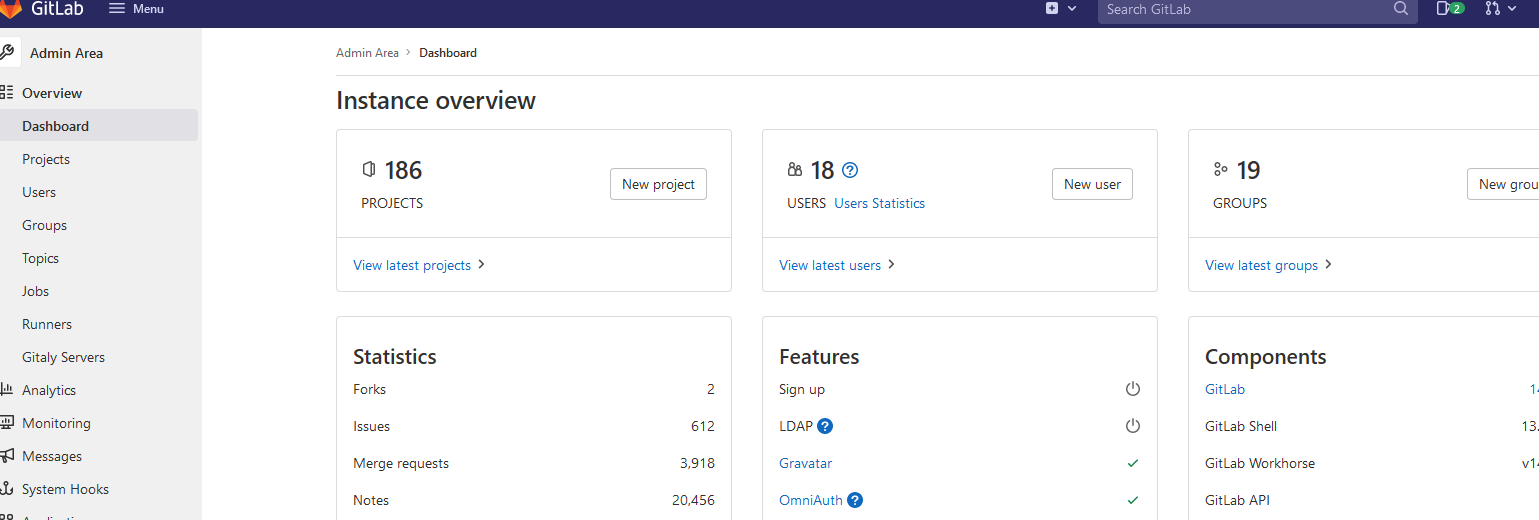This screenshot has height=520, width=1539.
Task: Click the users count help icon
Action: click(850, 170)
